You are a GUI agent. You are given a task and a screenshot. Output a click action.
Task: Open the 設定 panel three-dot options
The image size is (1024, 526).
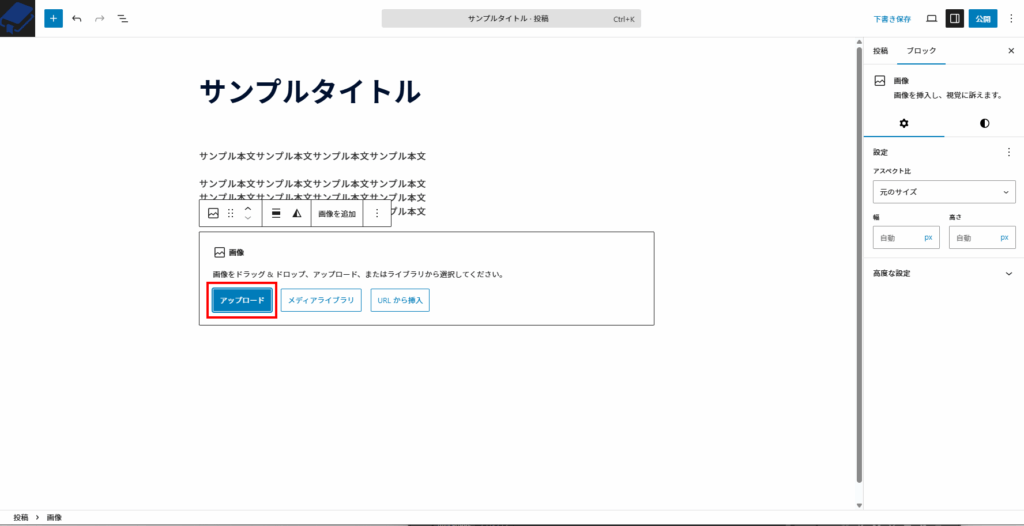1008,153
